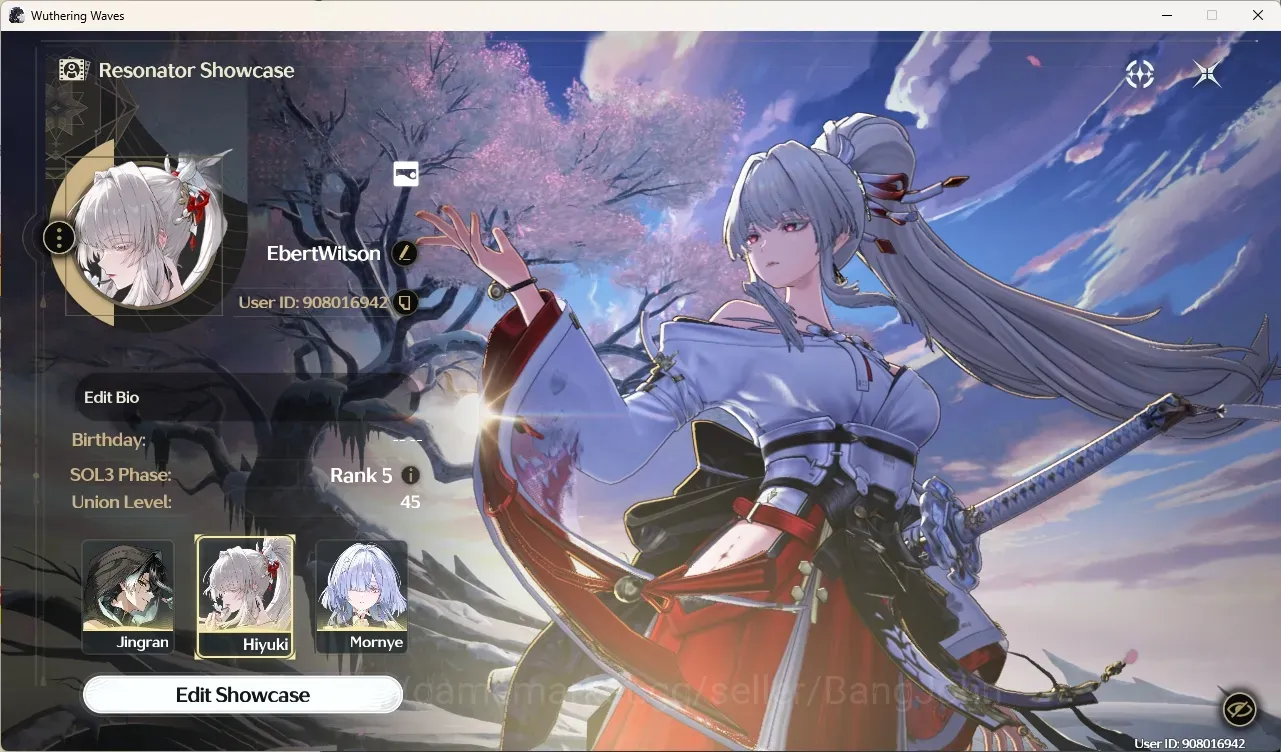Click the Union Level value 45
The image size is (1281, 752).
tap(410, 502)
